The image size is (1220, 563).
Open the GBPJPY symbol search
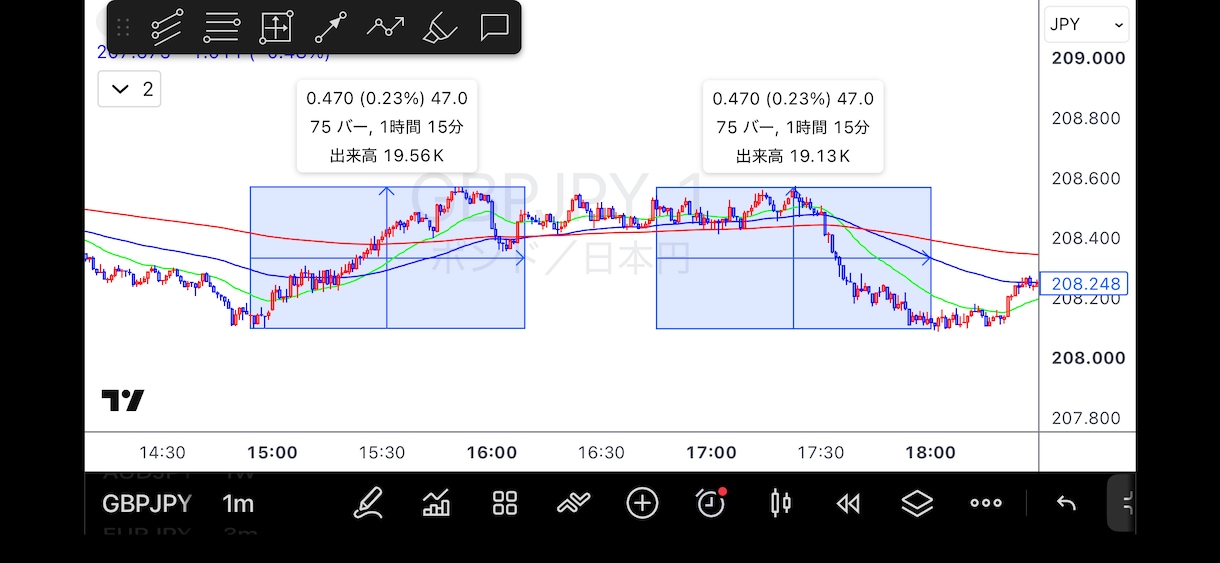tap(146, 504)
